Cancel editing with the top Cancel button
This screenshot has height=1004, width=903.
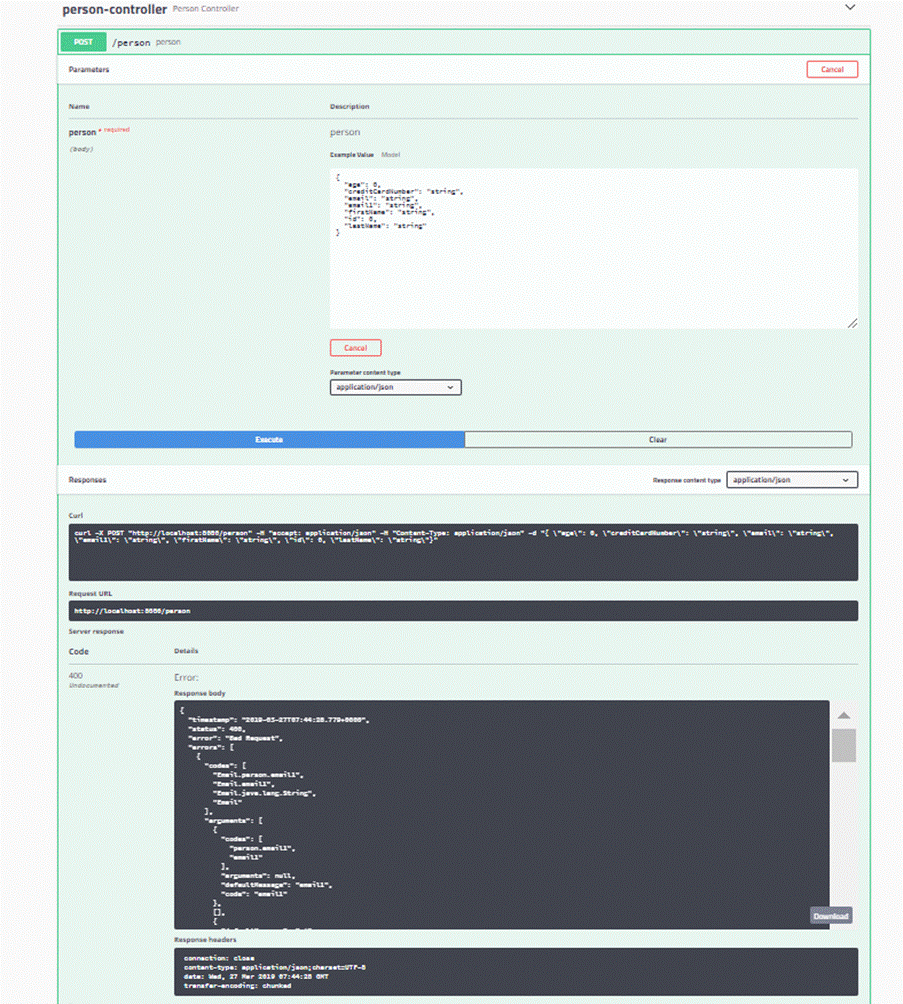[833, 69]
